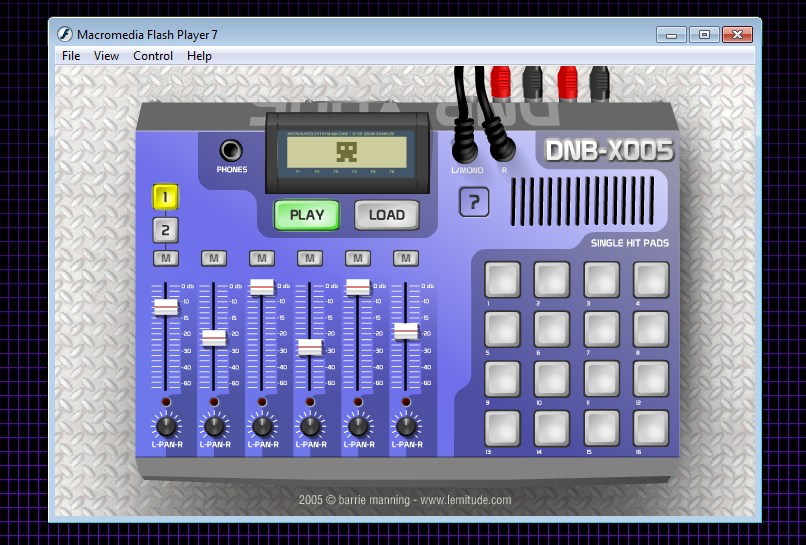Hit single hit pad 6
The height and width of the screenshot is (545, 806).
(x=552, y=329)
